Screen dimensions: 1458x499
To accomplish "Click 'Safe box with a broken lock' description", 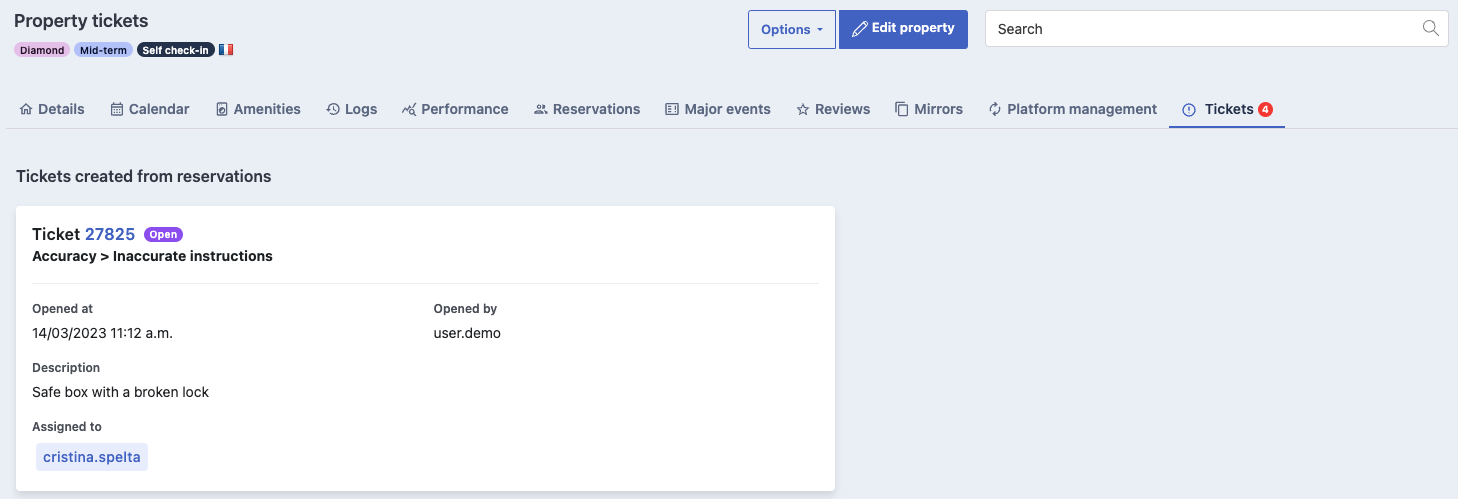I will coord(120,392).
